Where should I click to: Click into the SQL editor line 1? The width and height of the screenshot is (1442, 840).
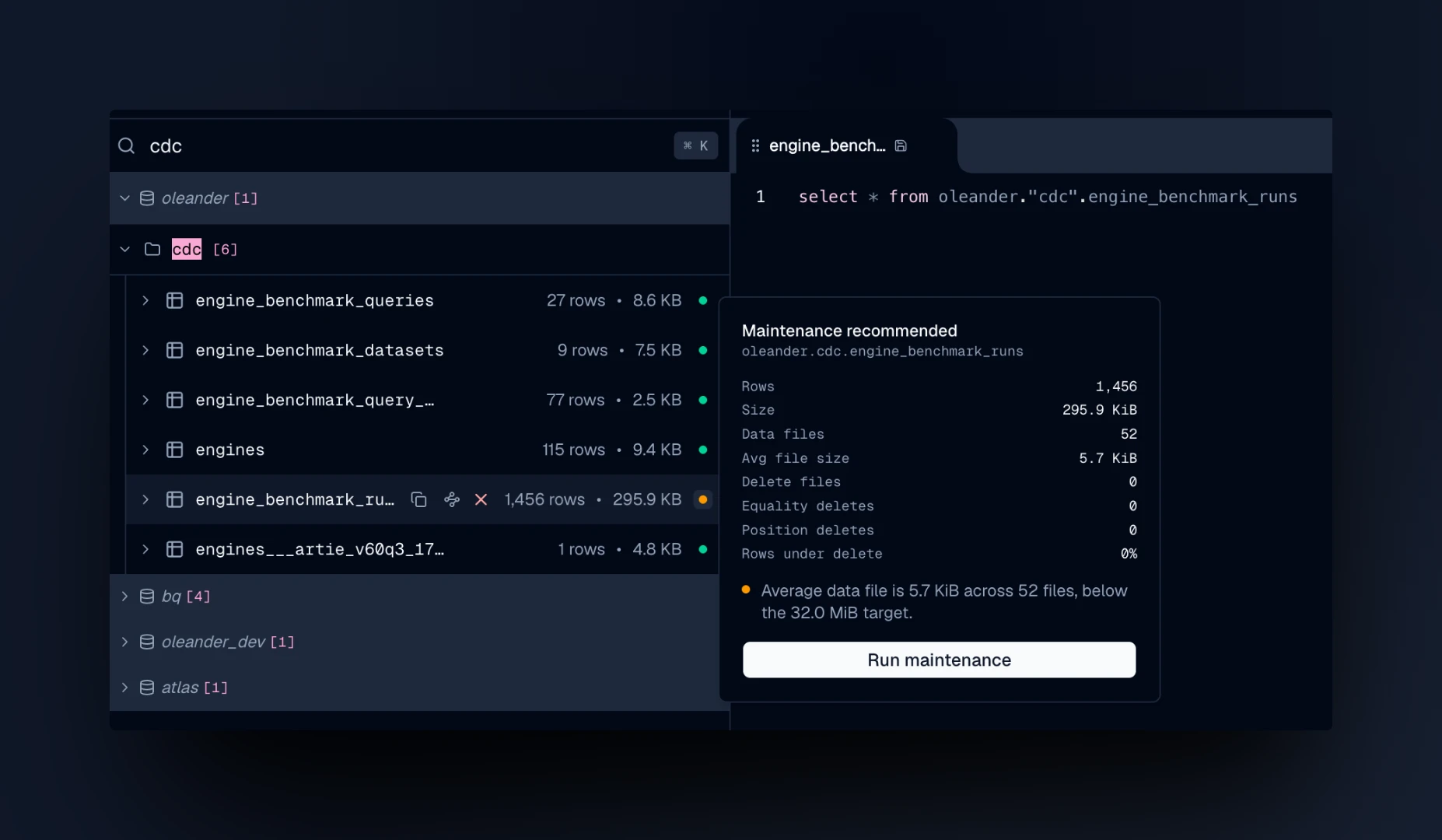pos(1047,197)
